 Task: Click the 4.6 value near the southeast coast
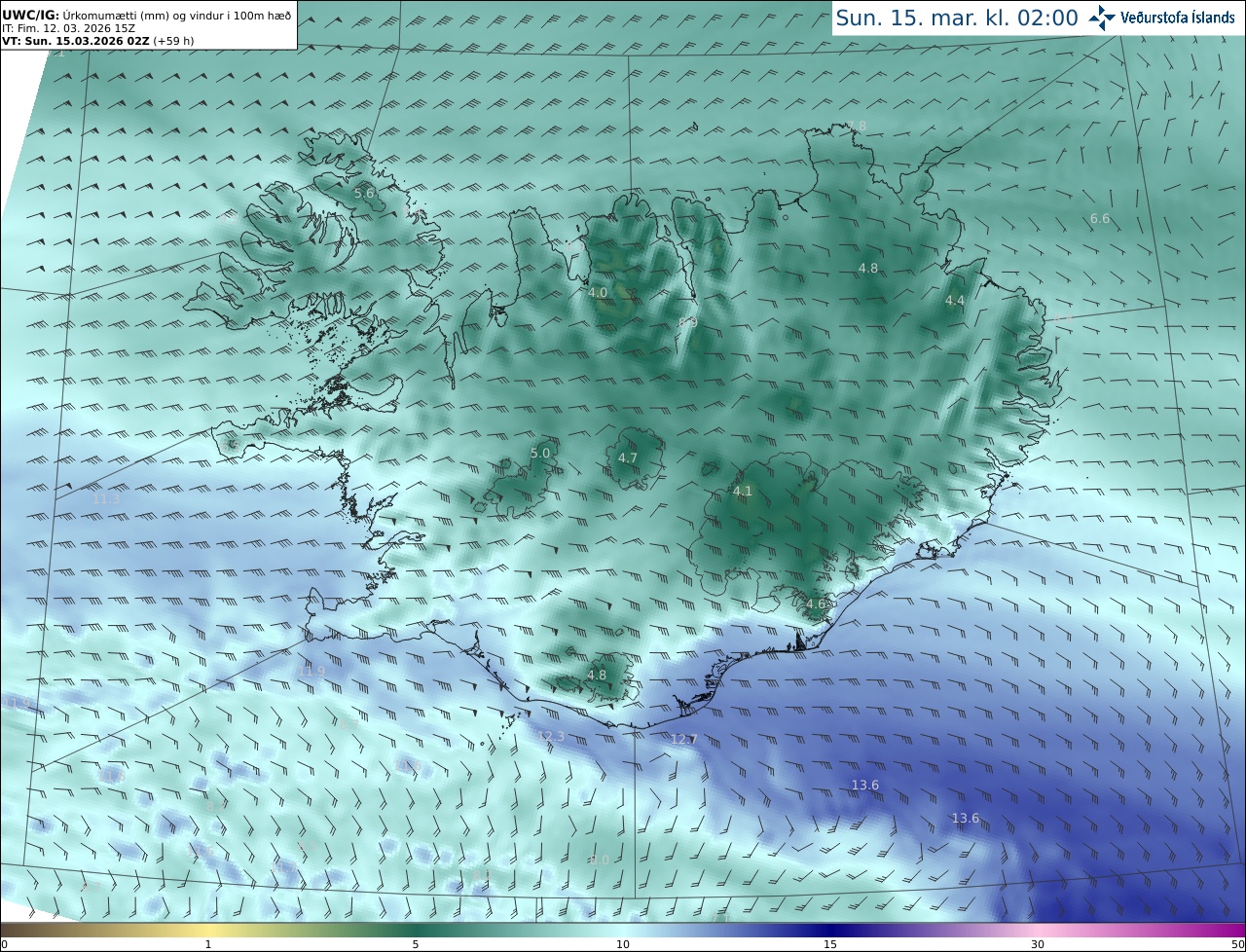[x=816, y=604]
